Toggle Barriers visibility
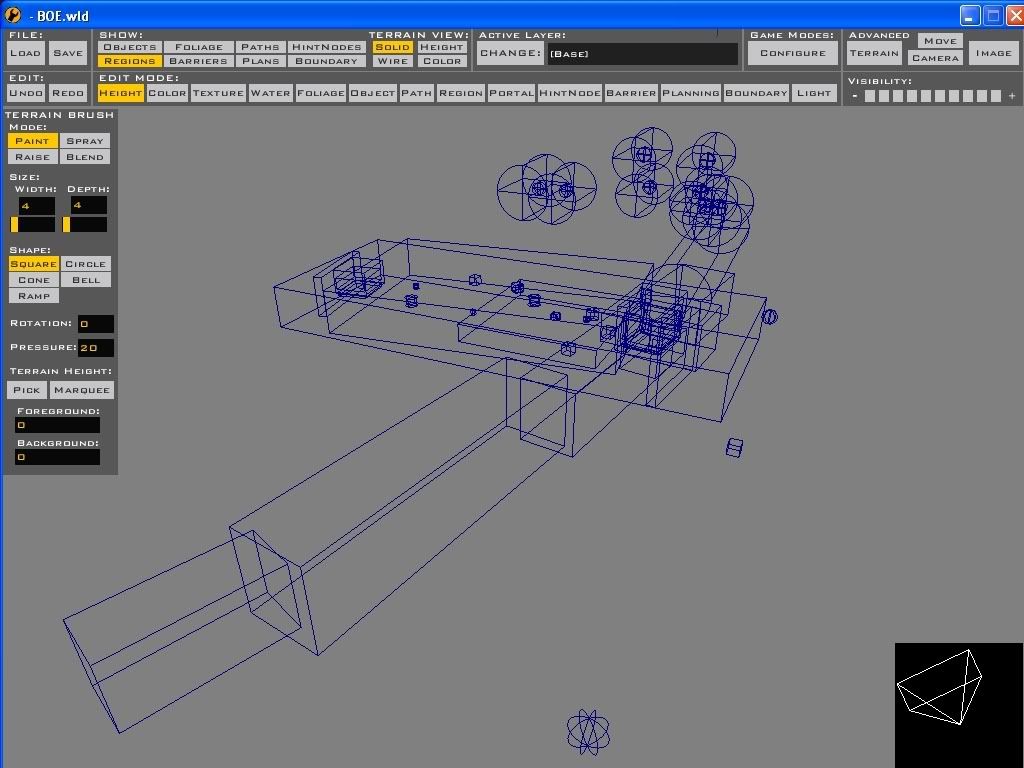Viewport: 1024px width, 768px height. tap(199, 61)
